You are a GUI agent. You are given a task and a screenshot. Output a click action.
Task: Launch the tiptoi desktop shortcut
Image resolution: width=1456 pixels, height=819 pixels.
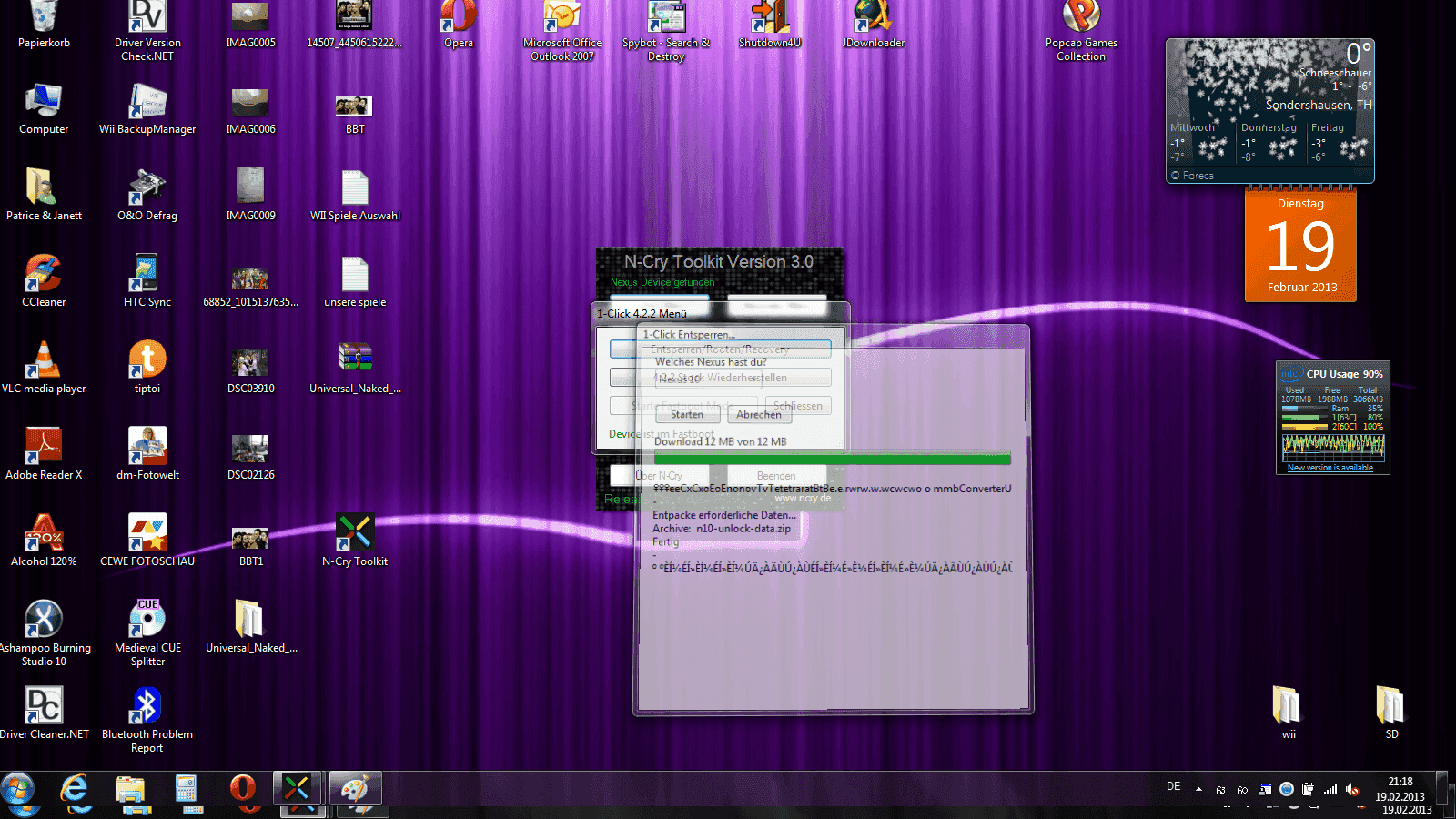pyautogui.click(x=147, y=359)
